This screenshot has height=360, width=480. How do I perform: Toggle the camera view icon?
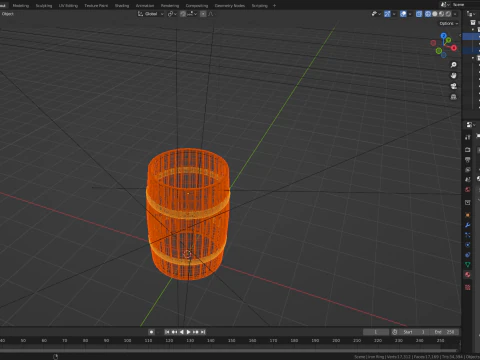click(x=453, y=86)
